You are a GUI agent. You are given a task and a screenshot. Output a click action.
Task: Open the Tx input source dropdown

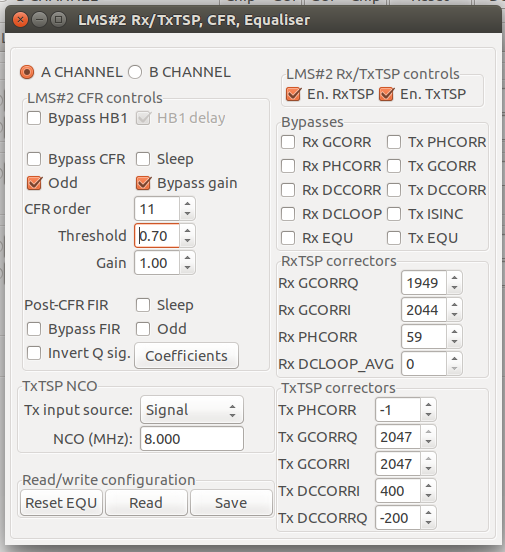(192, 410)
